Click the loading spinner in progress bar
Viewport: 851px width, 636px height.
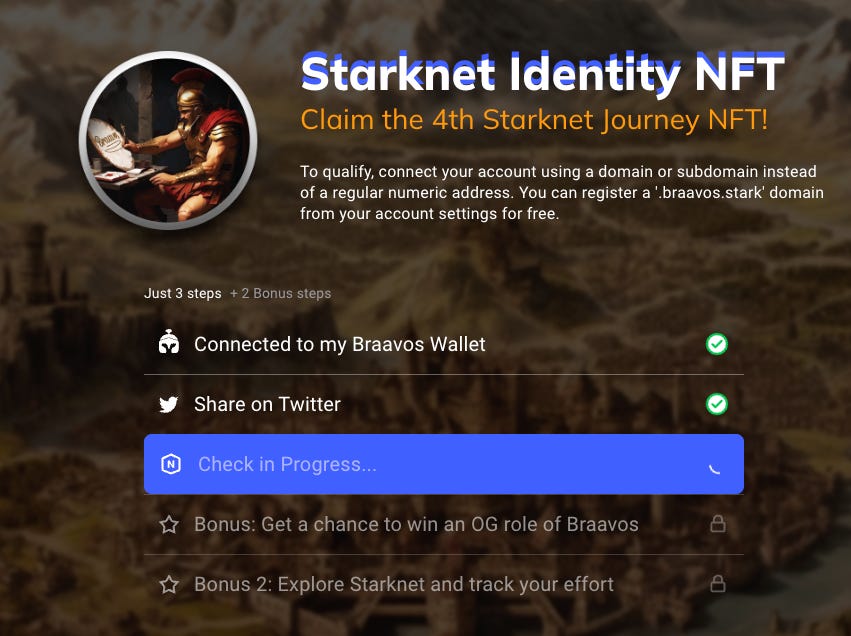tap(715, 468)
